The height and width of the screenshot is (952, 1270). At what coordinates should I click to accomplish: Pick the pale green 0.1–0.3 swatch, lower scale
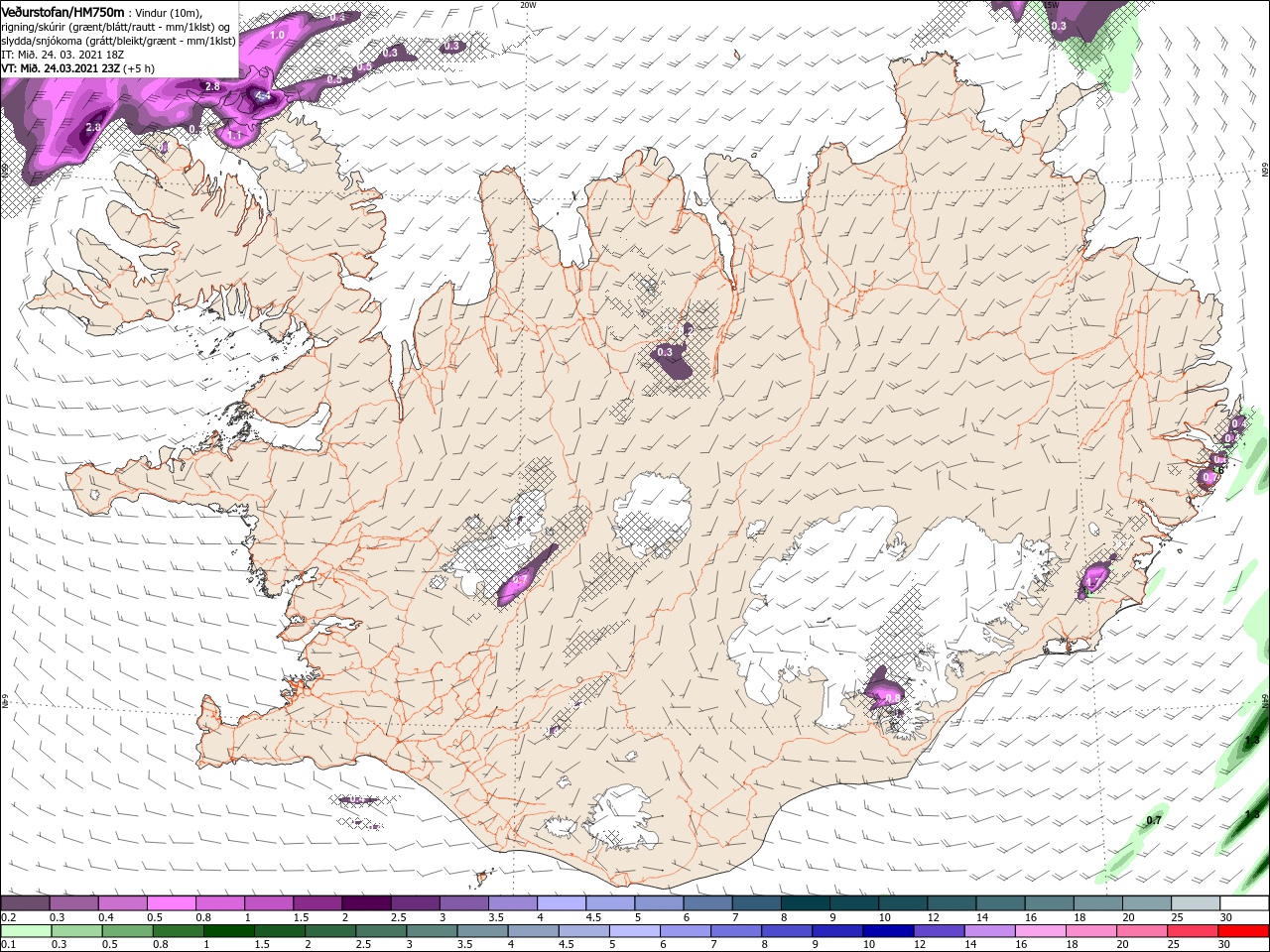pos(26,930)
